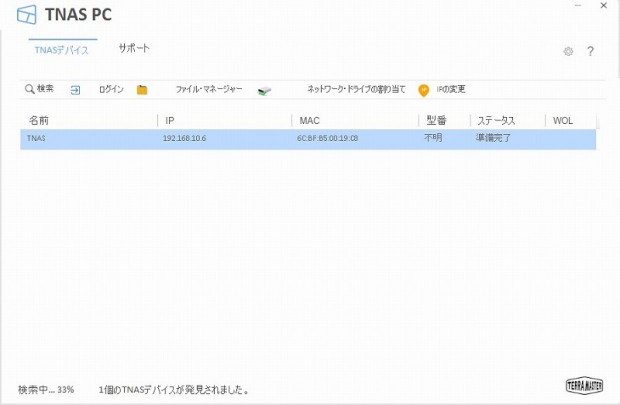Click the 準備完了 status cell

coord(493,138)
